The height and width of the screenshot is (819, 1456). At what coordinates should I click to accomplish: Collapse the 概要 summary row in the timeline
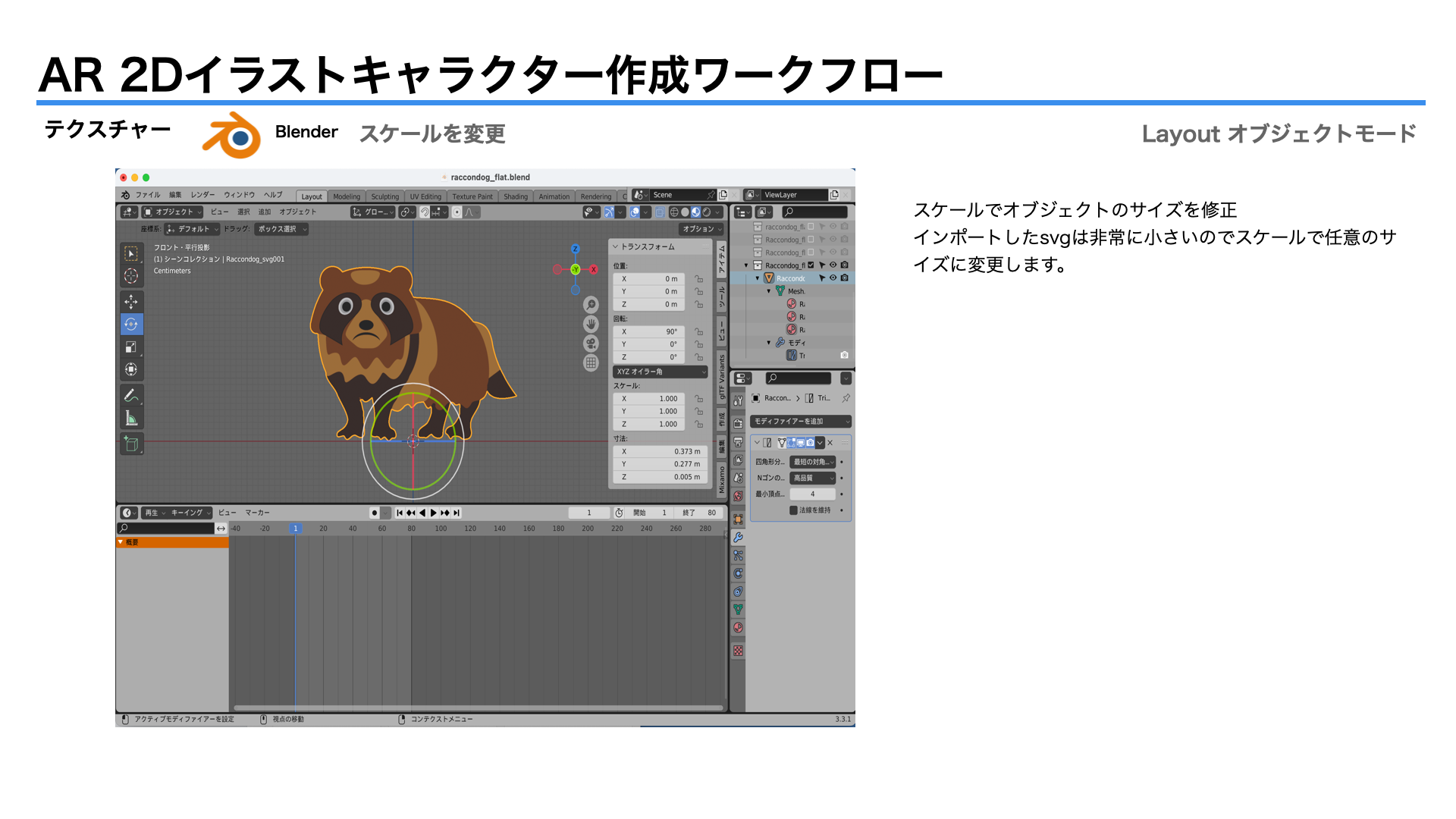click(121, 542)
